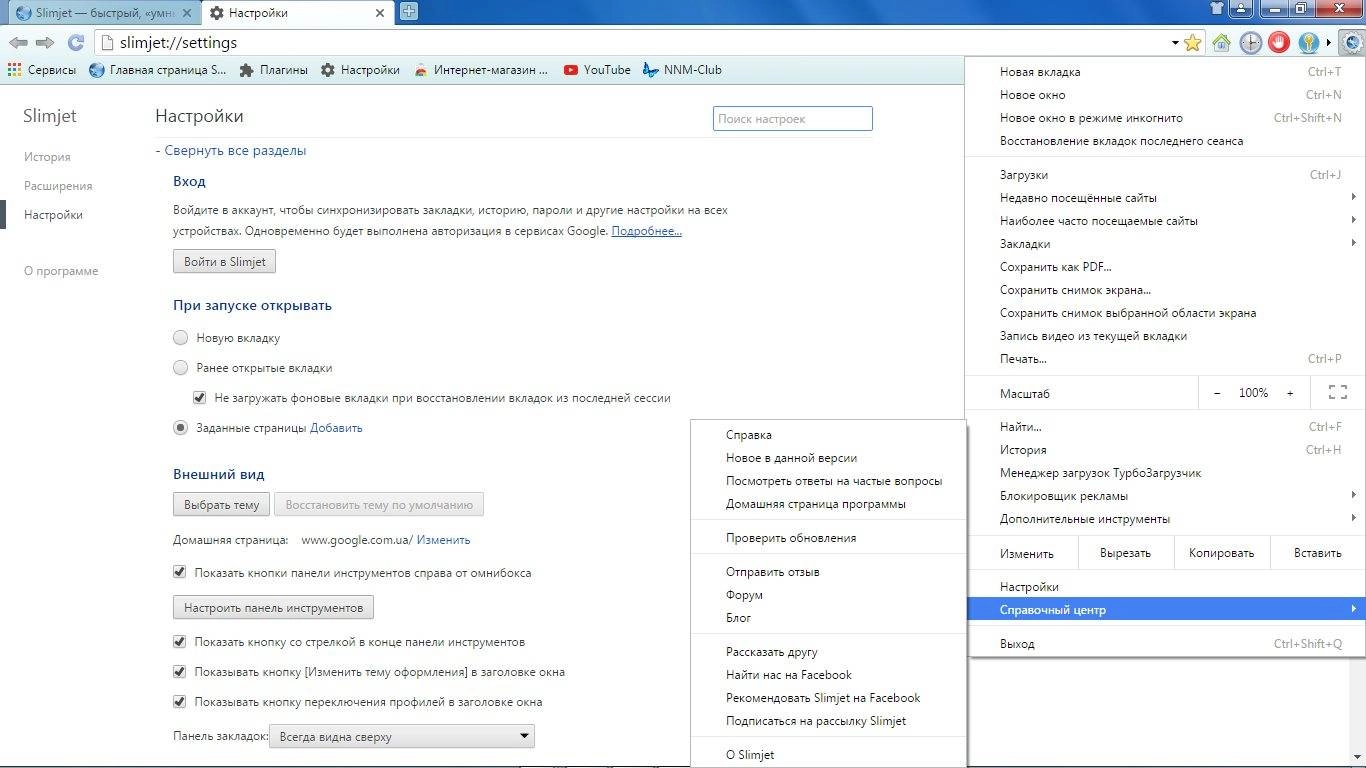This screenshot has width=1366, height=768.
Task: Click the page icon in the address bar
Action: (x=108, y=43)
